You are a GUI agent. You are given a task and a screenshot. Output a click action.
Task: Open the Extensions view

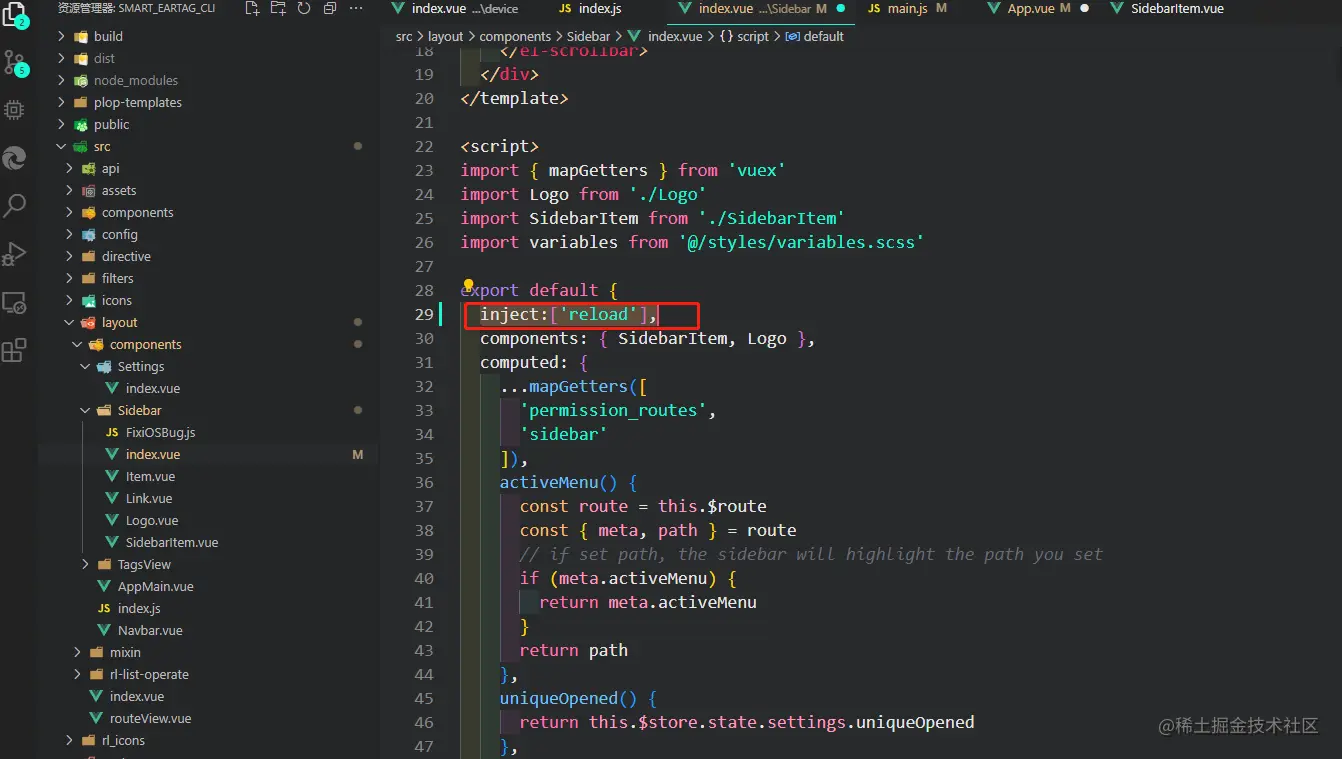(14, 350)
